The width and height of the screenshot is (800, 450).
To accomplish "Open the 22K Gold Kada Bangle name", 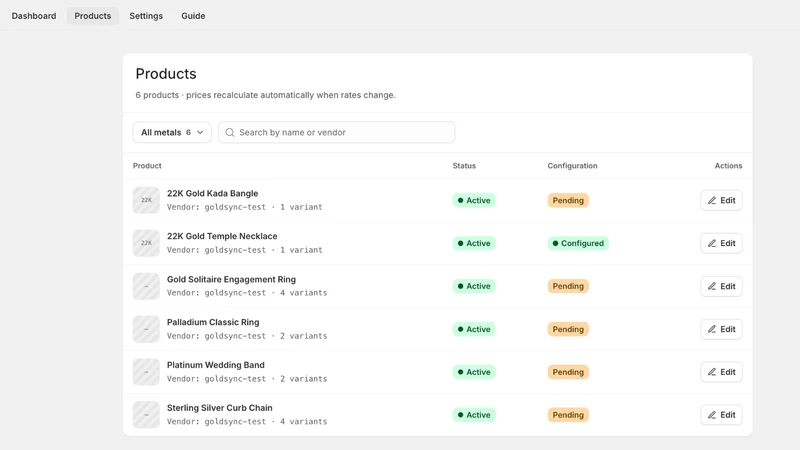I will tap(212, 193).
